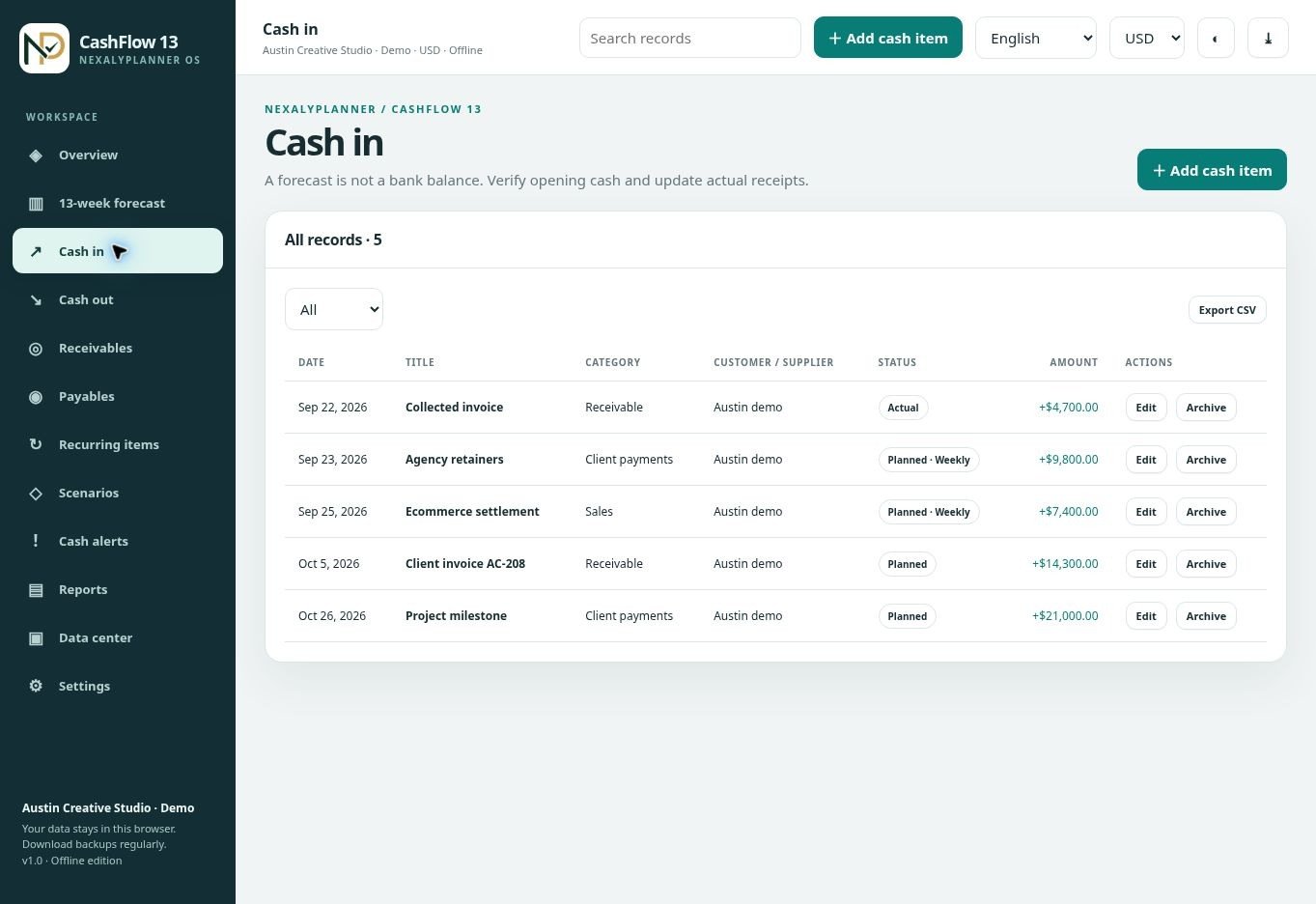Click the Reports list icon
1316x904 pixels.
tap(36, 590)
